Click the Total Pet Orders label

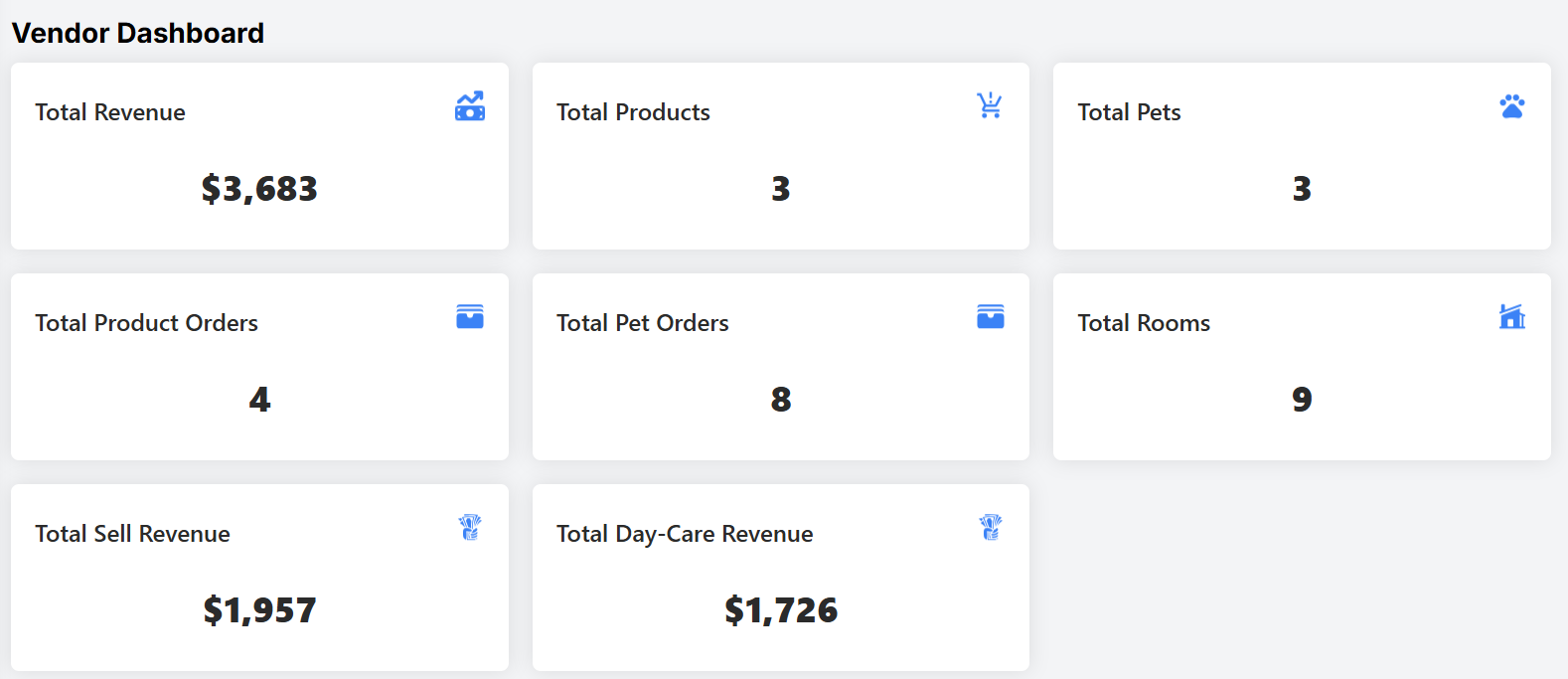coord(642,323)
